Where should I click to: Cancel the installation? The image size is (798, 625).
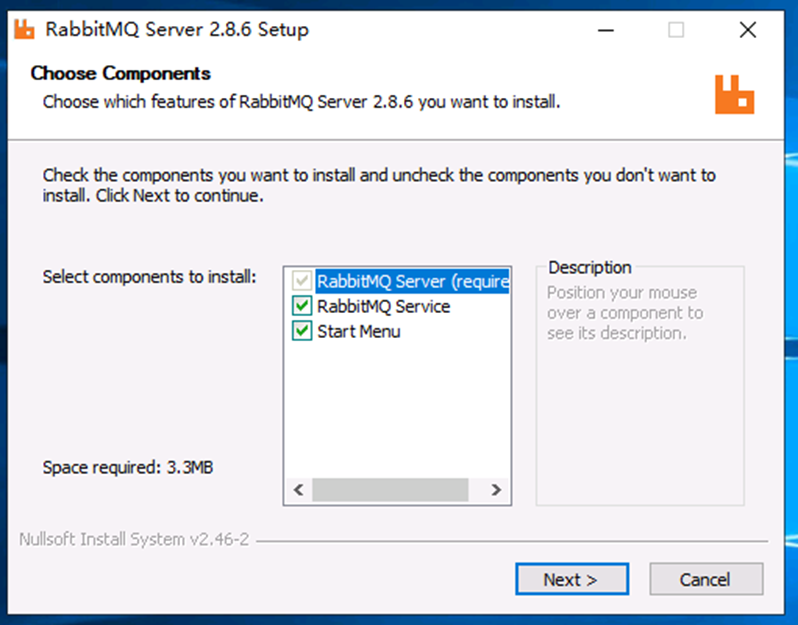[706, 579]
